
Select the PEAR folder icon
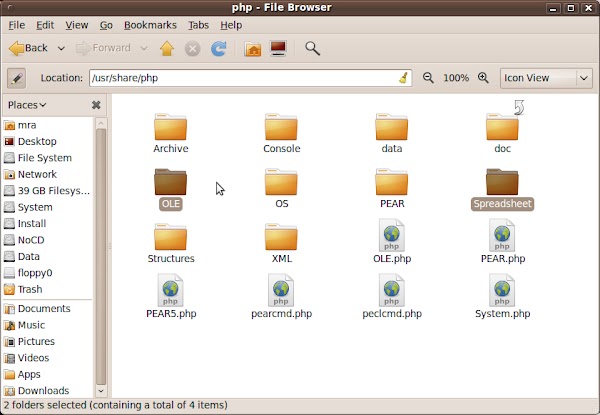[x=392, y=182]
